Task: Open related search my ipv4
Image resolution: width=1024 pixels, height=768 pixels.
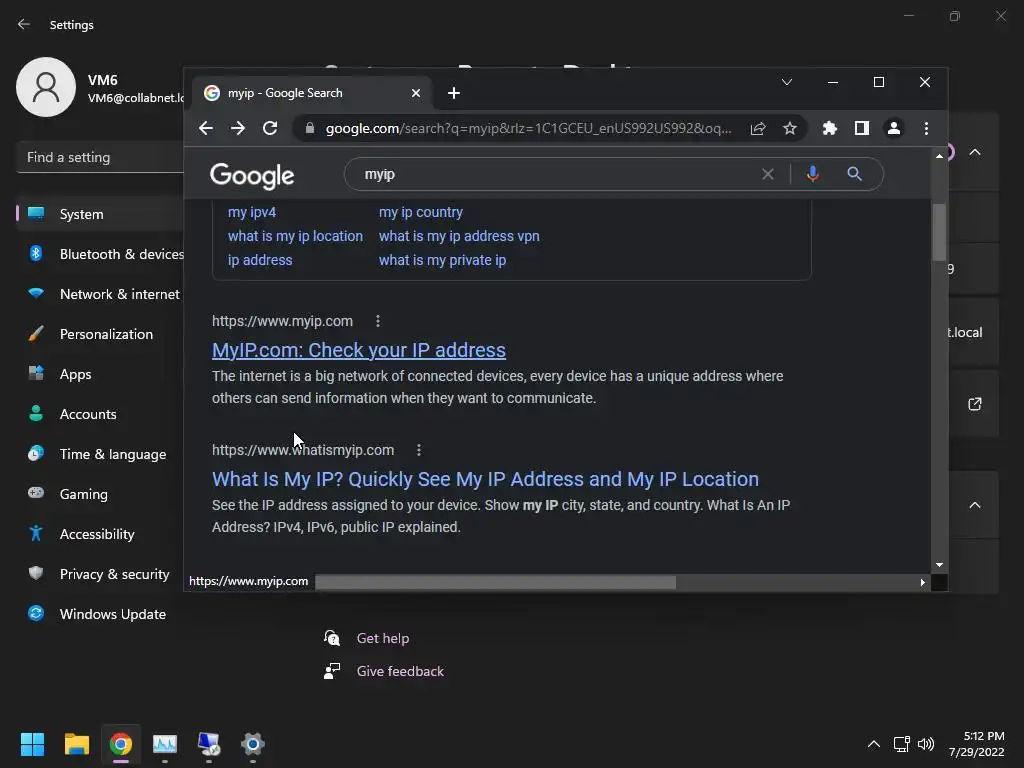Action: [252, 212]
